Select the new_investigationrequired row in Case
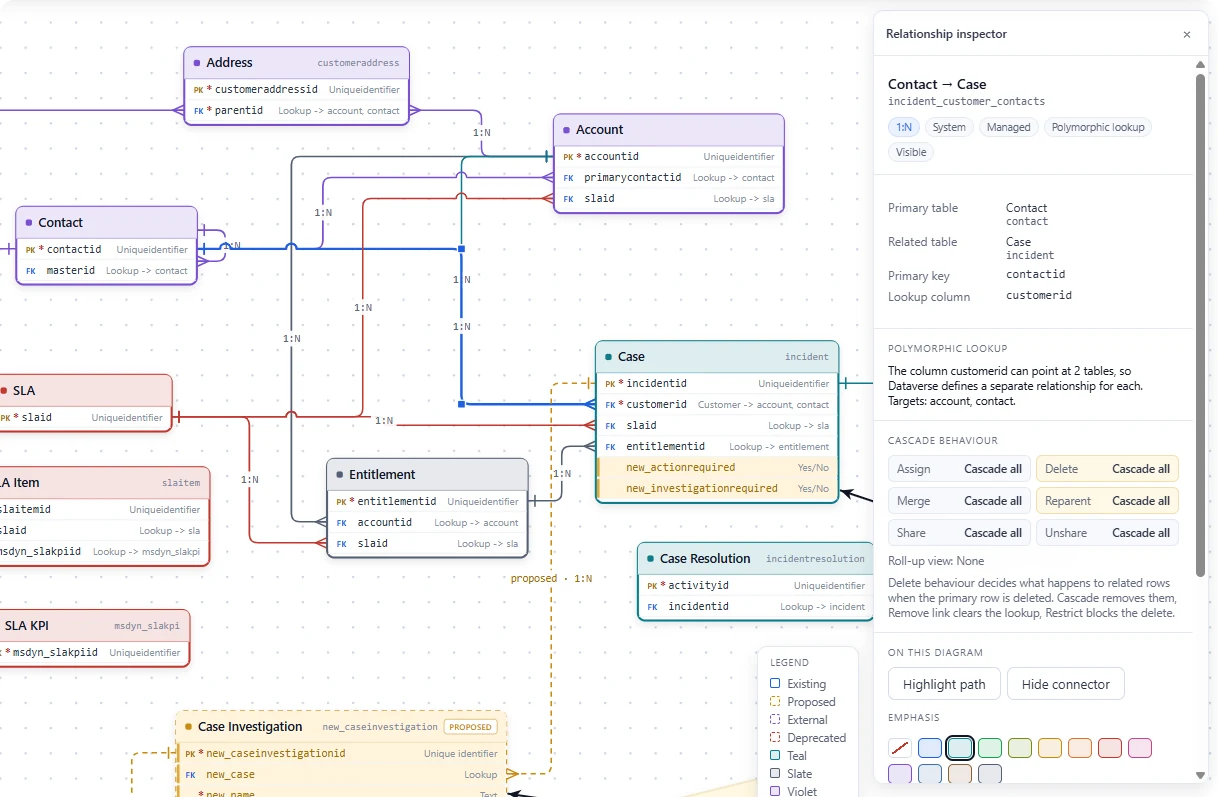The image size is (1218, 797). [717, 489]
